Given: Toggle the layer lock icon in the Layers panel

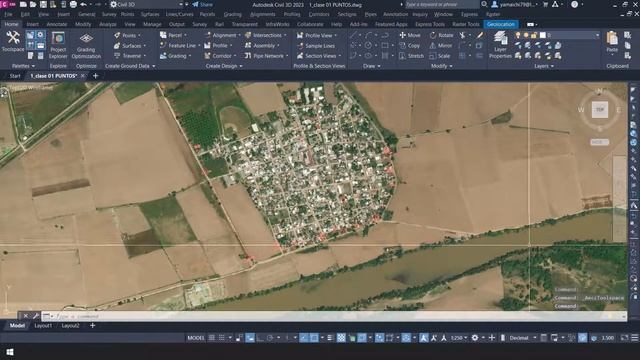Looking at the screenshot, I should pos(534,35).
